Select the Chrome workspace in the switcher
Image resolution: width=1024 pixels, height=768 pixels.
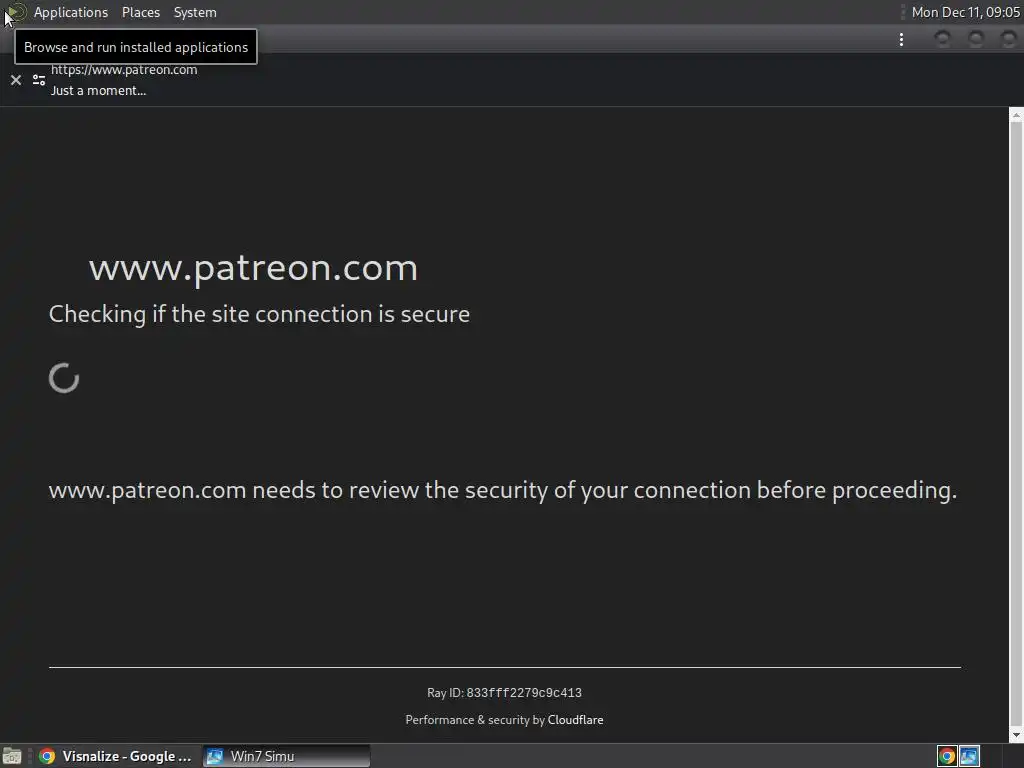click(x=947, y=756)
